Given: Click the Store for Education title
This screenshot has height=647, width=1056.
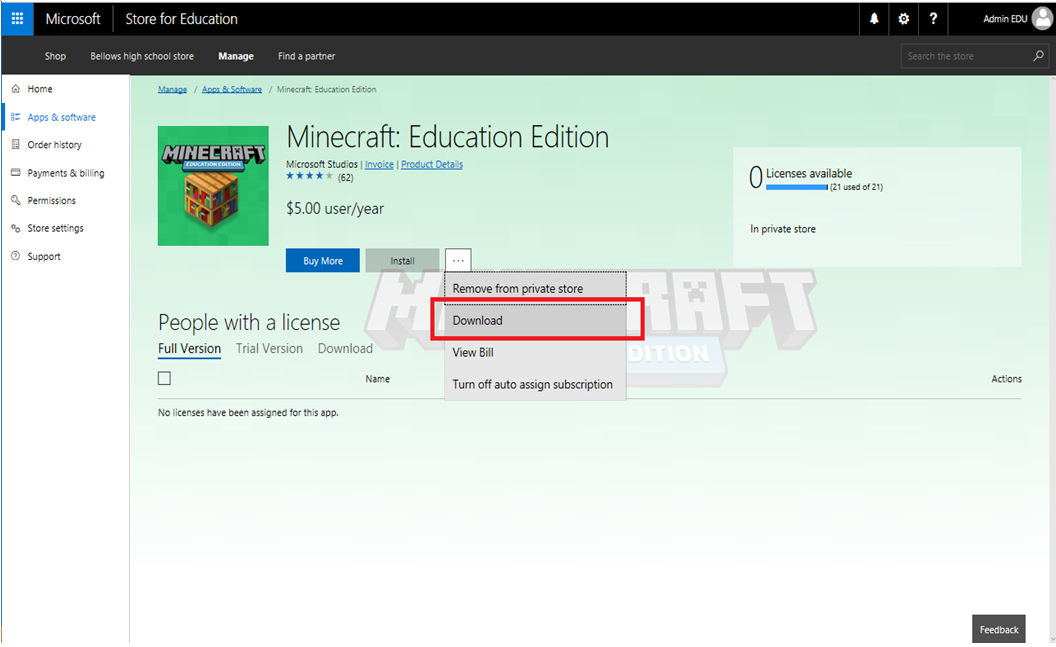Looking at the screenshot, I should pos(181,19).
